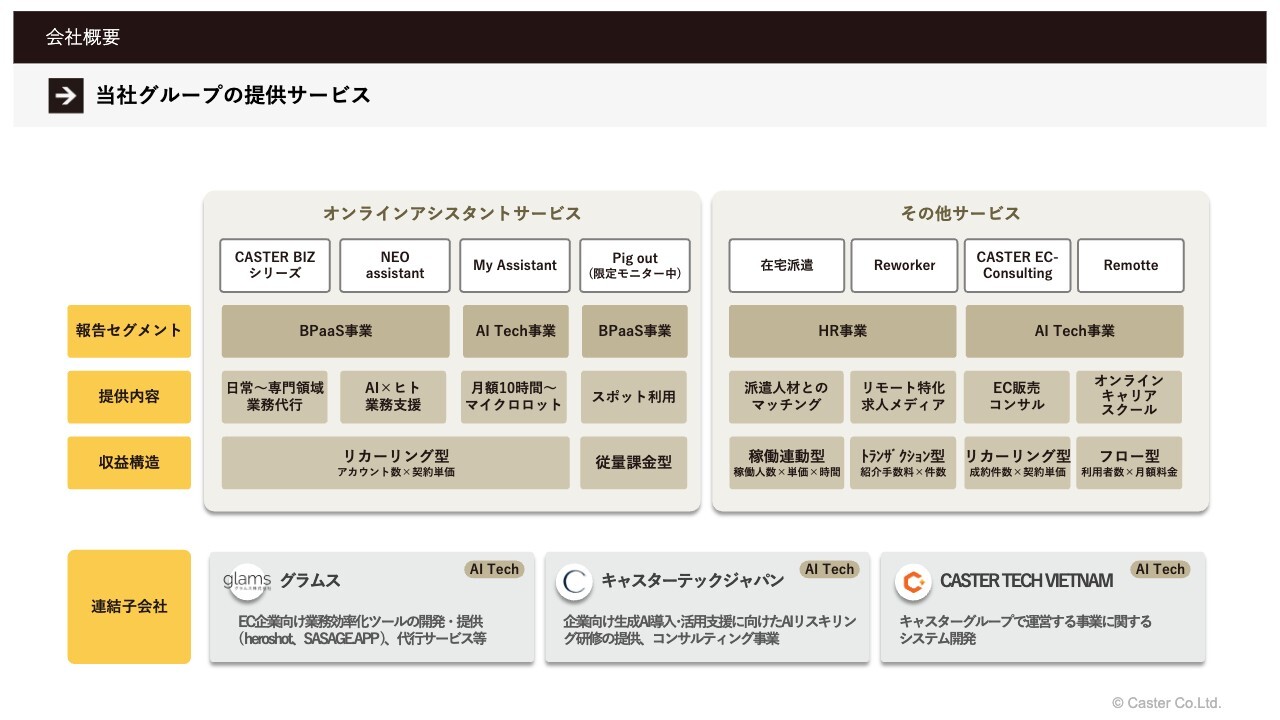Select the CASTER BIZ シリーズ service box
This screenshot has width=1280, height=720.
click(275, 265)
